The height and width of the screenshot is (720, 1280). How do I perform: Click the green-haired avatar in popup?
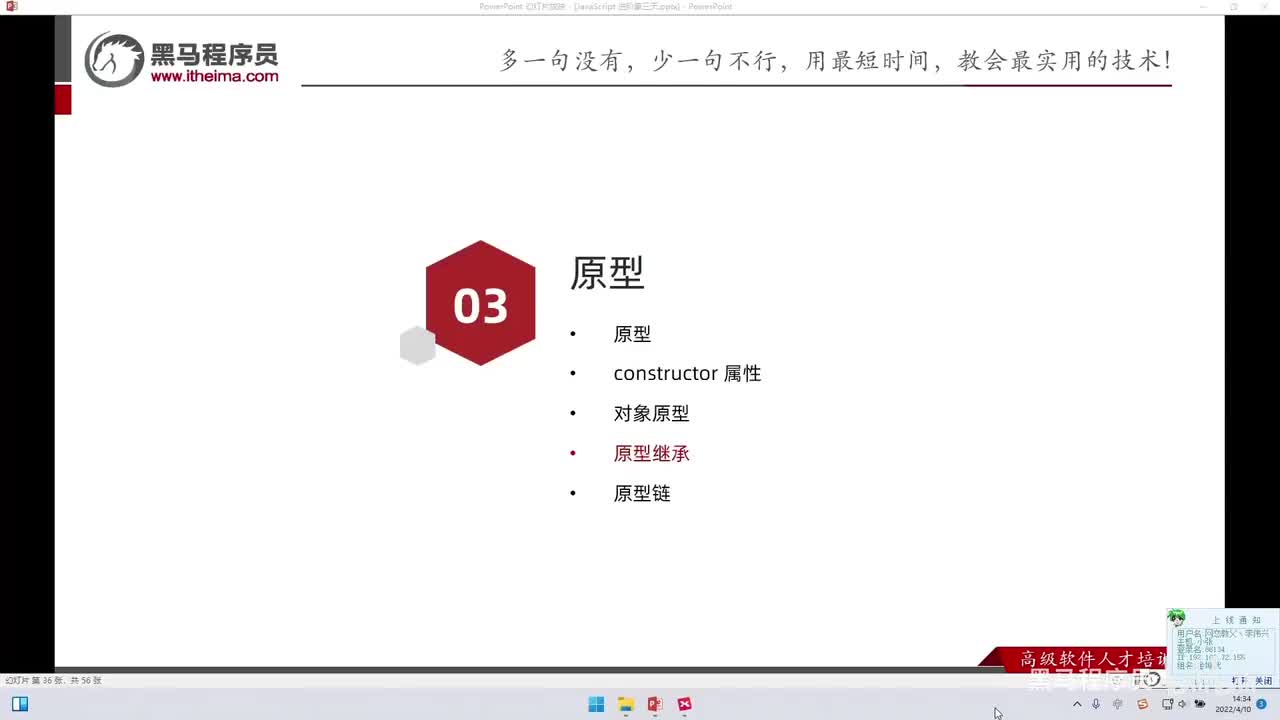click(x=1176, y=618)
